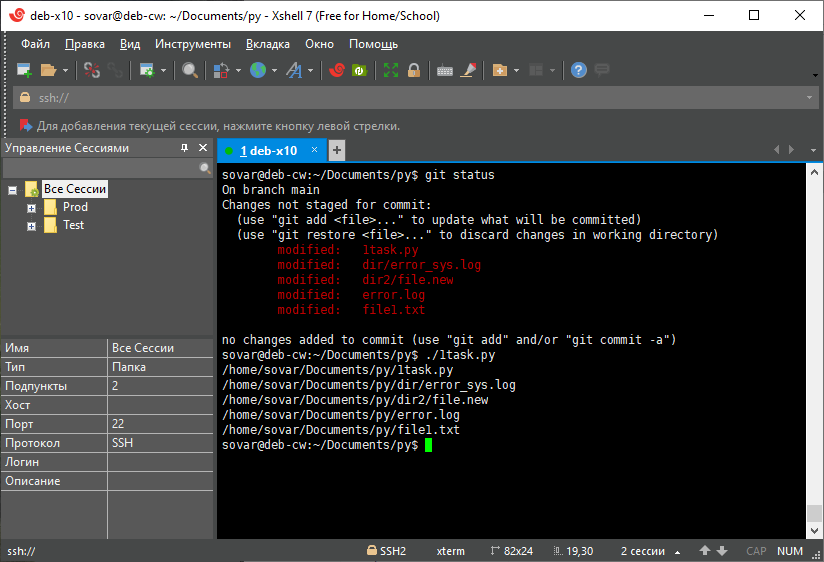Viewport: 824px width, 562px height.
Task: Click the red Disconnect icon
Action: [x=92, y=70]
